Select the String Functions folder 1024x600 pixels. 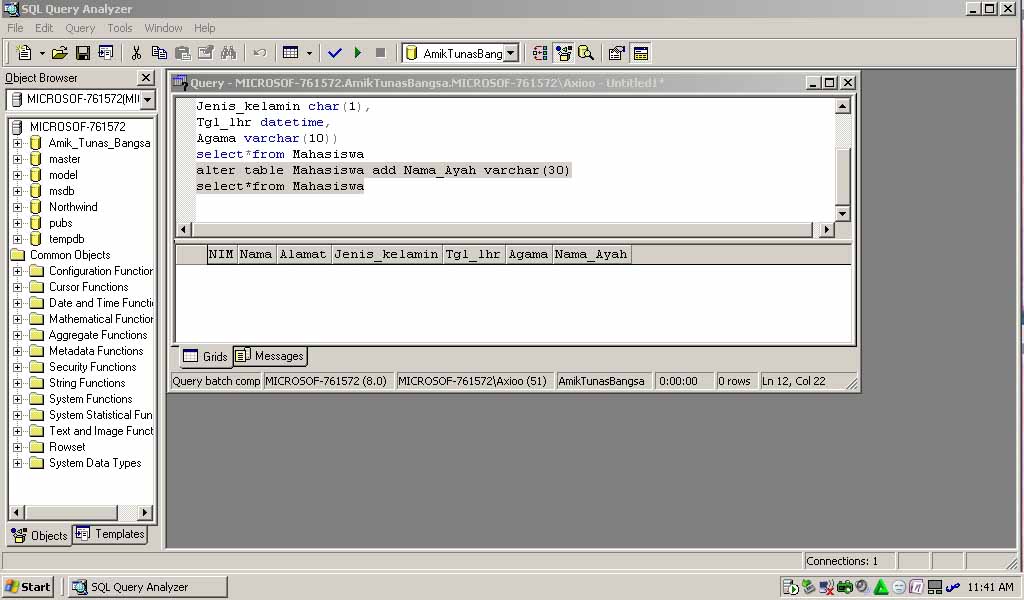87,383
